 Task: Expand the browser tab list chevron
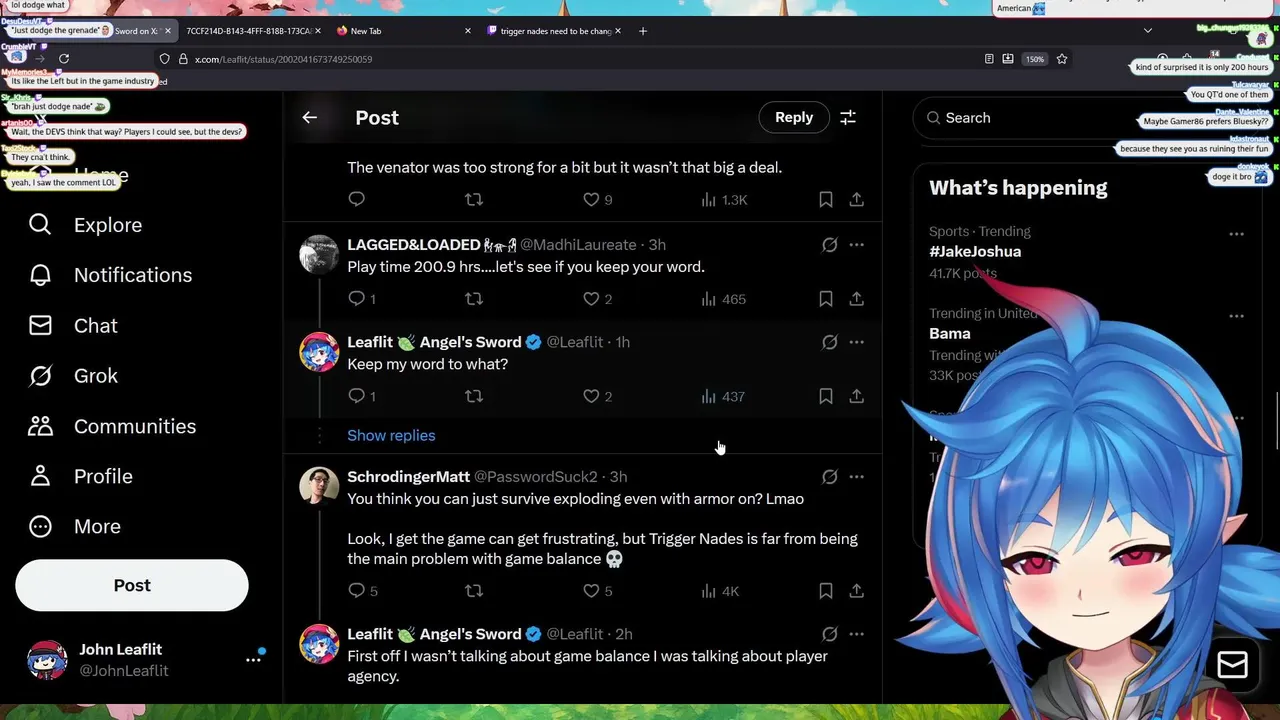click(x=1148, y=31)
